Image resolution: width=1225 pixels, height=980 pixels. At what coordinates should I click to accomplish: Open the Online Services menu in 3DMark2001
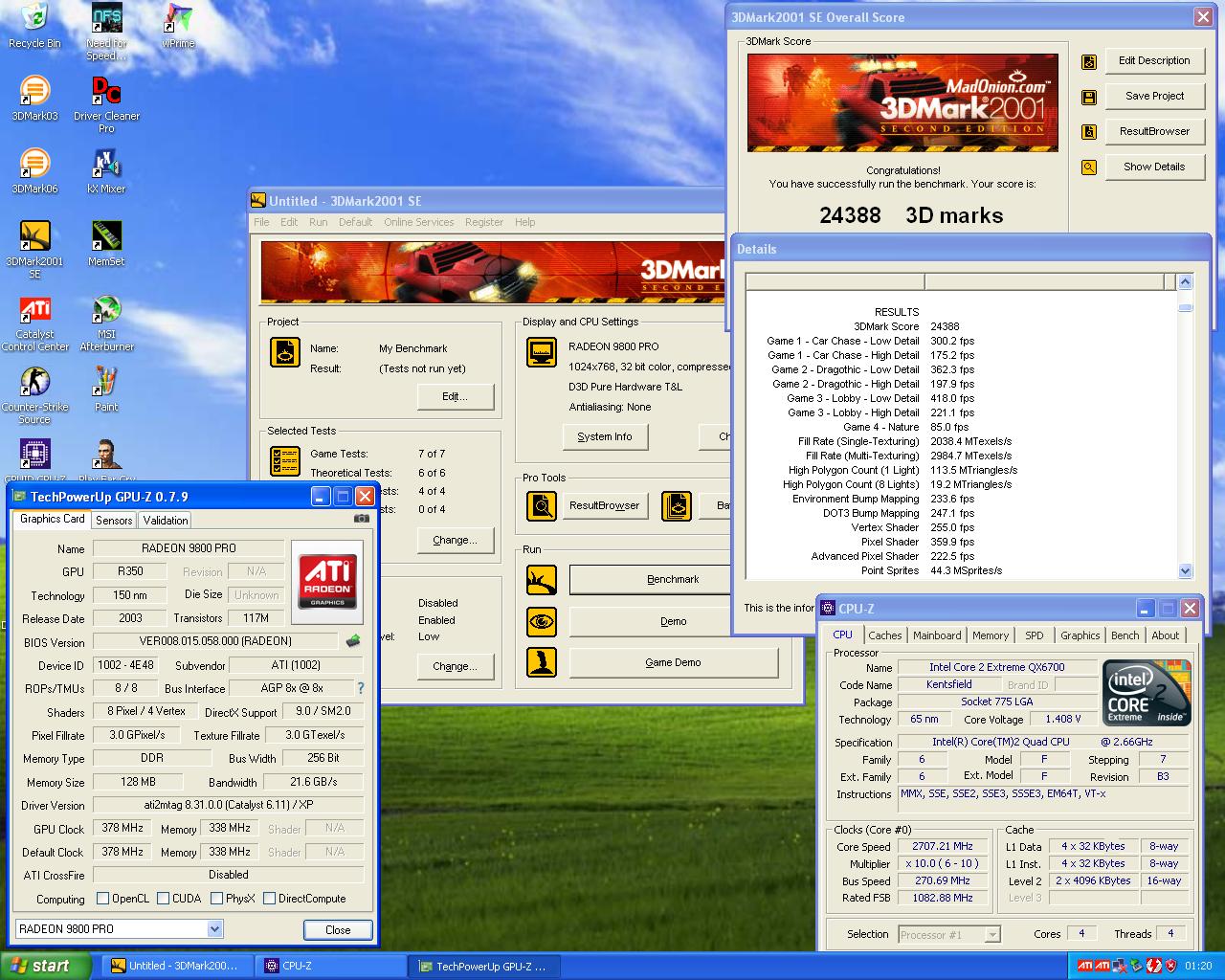point(419,222)
